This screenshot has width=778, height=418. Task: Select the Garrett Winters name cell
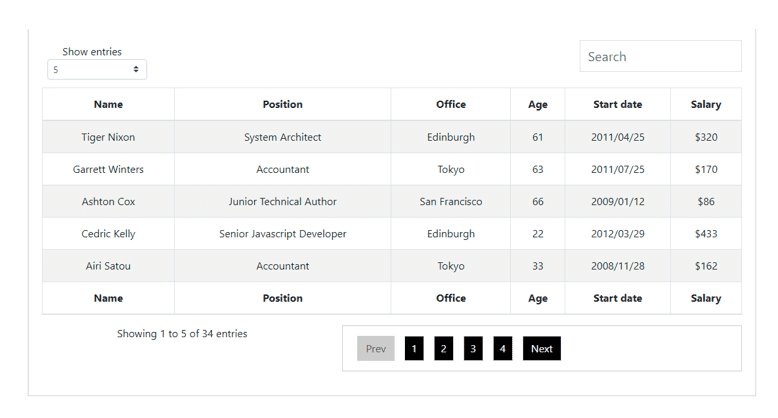(108, 169)
